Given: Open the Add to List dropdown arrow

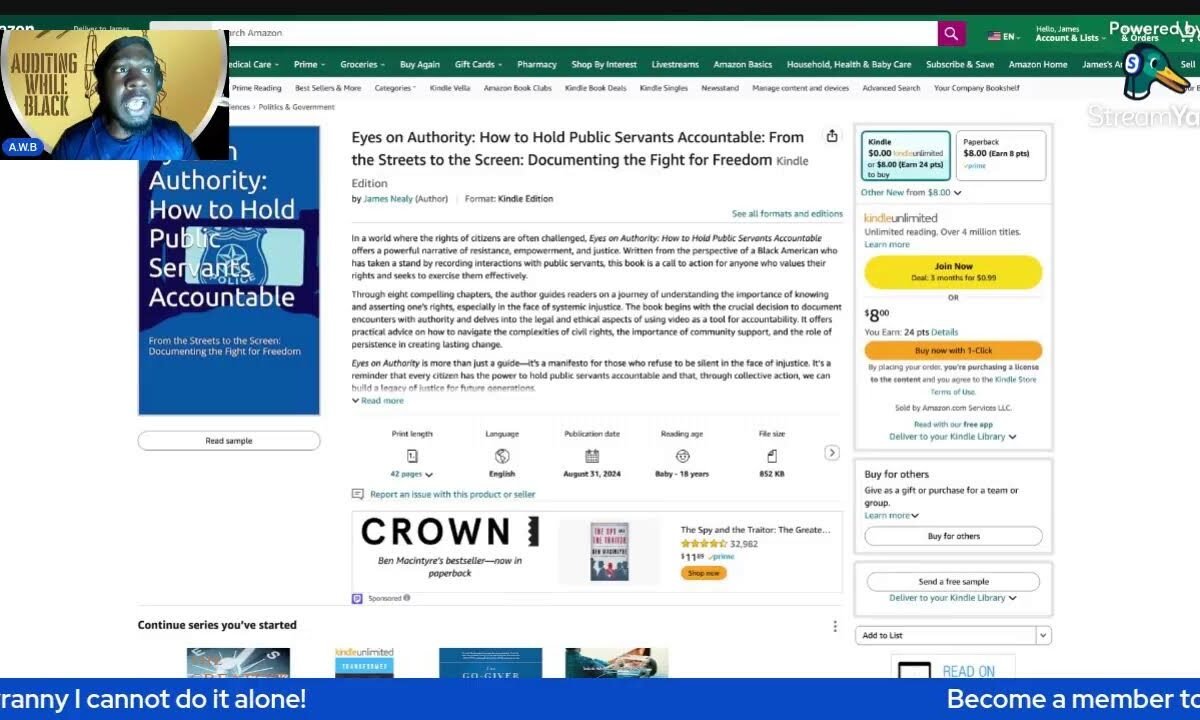Looking at the screenshot, I should click(x=1043, y=635).
